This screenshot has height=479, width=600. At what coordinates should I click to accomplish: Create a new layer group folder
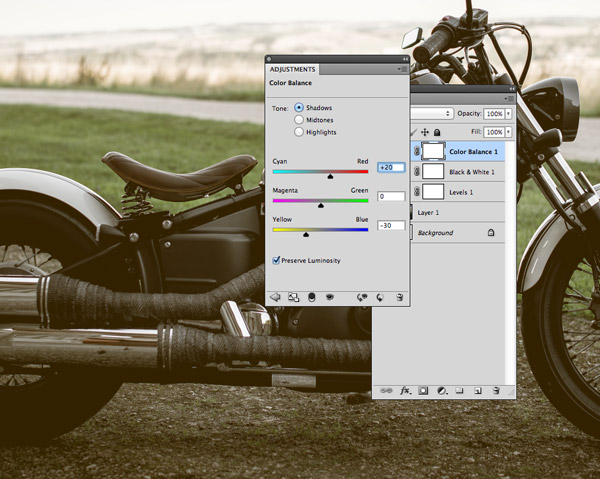459,389
